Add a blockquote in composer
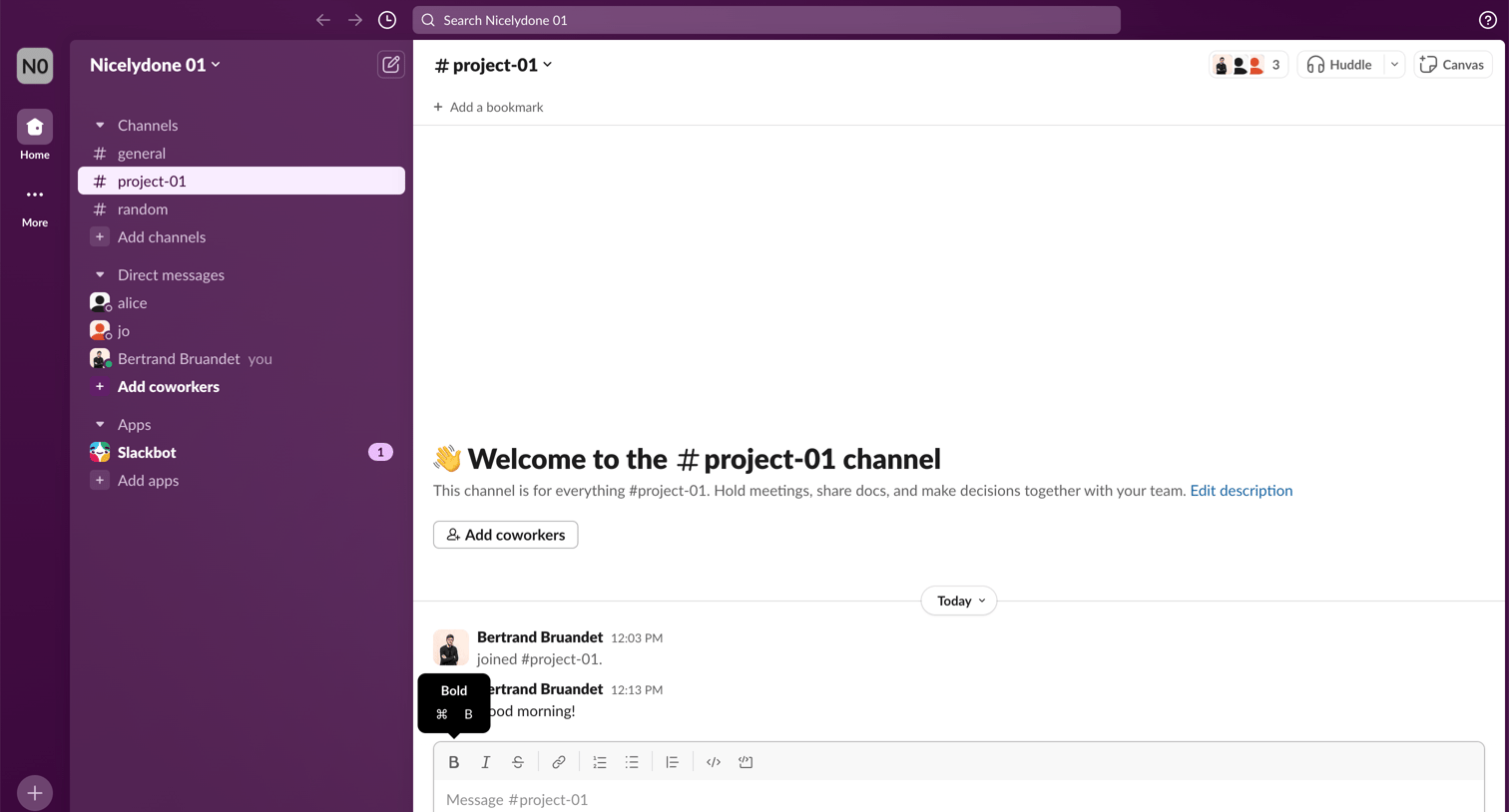 673,762
